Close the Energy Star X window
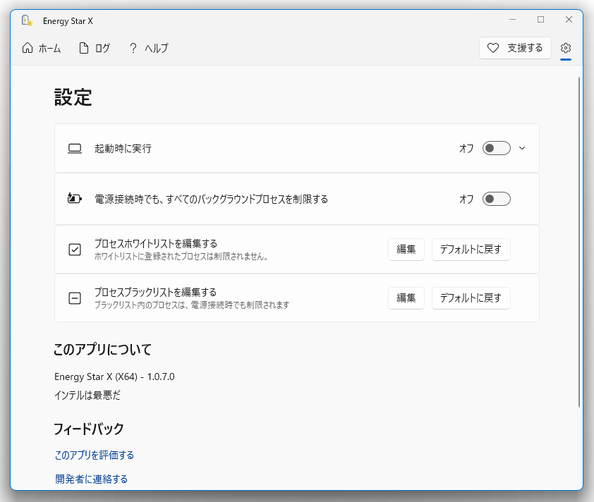This screenshot has width=594, height=502. click(569, 19)
